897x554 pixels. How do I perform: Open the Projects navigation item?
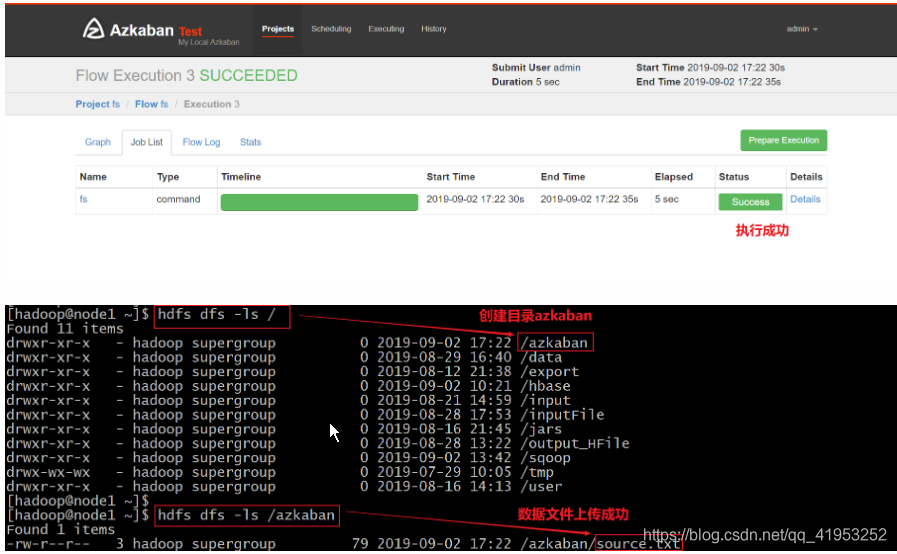coord(278,29)
